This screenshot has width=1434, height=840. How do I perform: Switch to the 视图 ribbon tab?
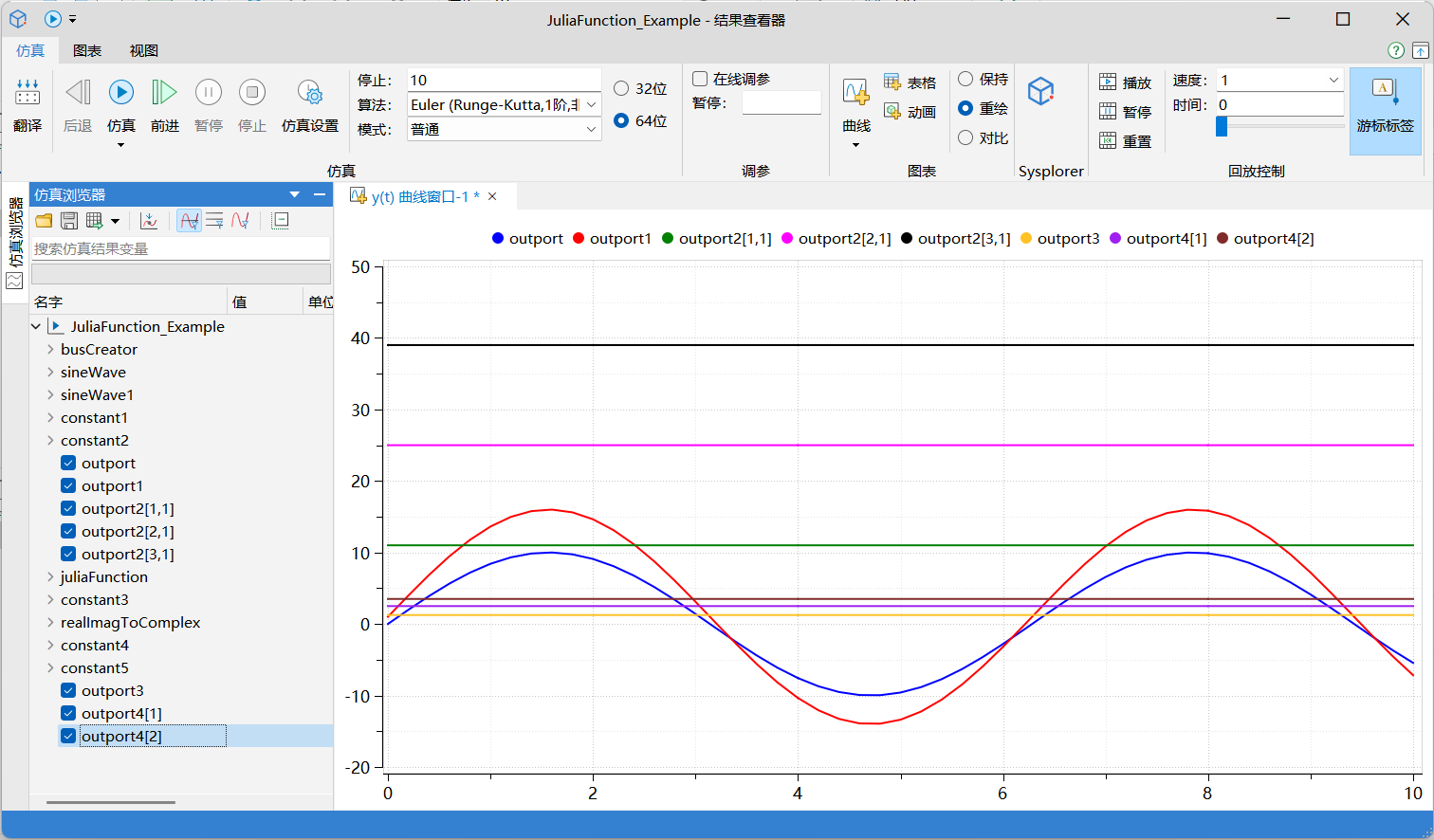point(144,50)
